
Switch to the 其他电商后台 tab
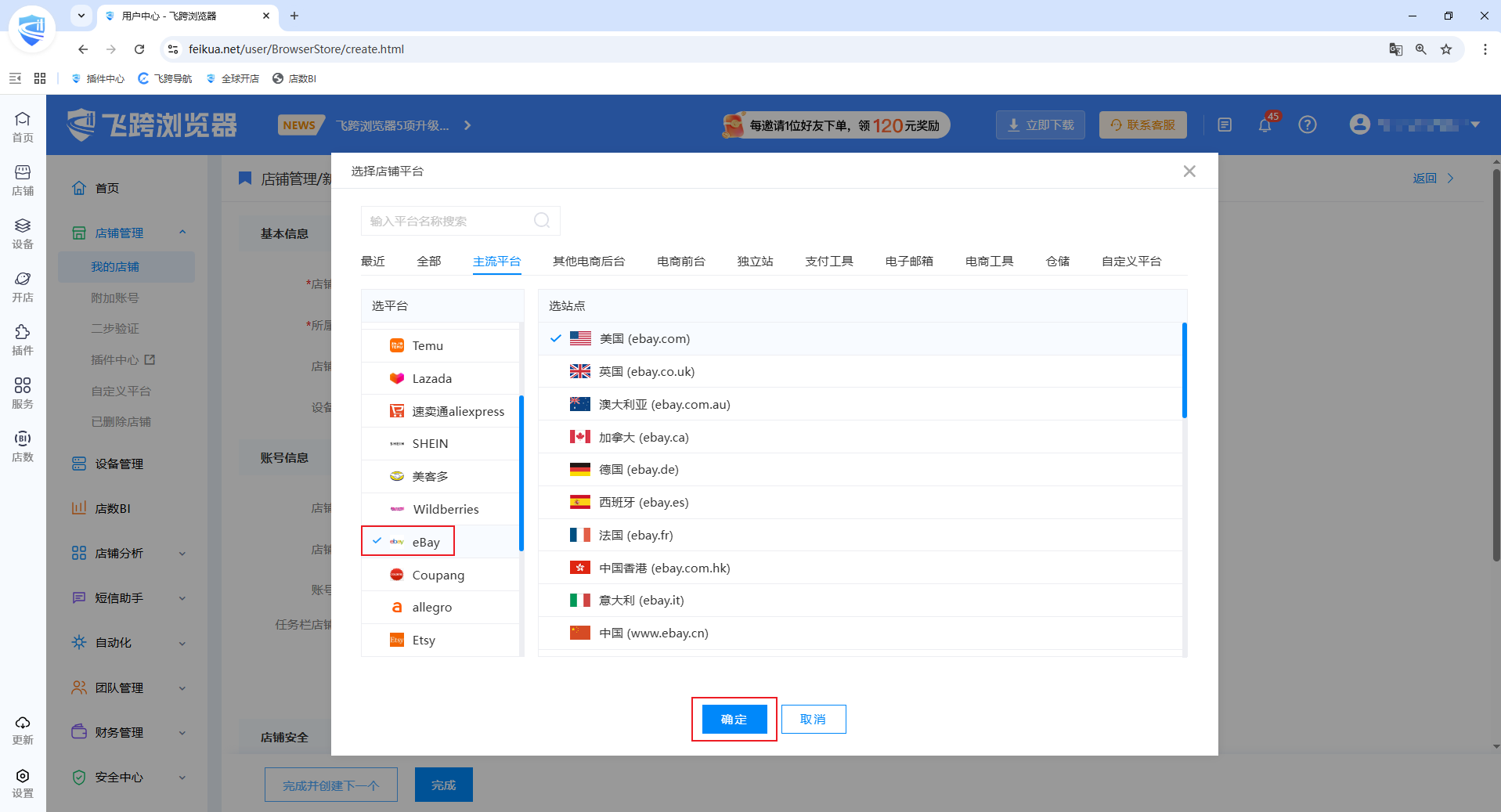(x=589, y=261)
